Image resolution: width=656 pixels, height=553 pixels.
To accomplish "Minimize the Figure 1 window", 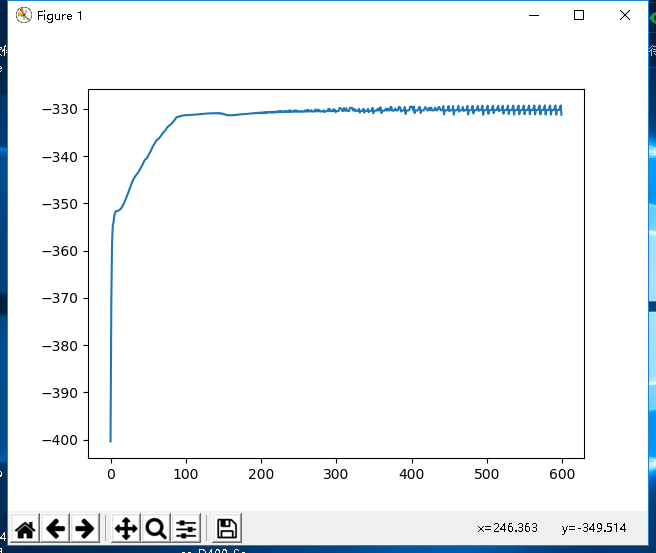I will coord(534,15).
